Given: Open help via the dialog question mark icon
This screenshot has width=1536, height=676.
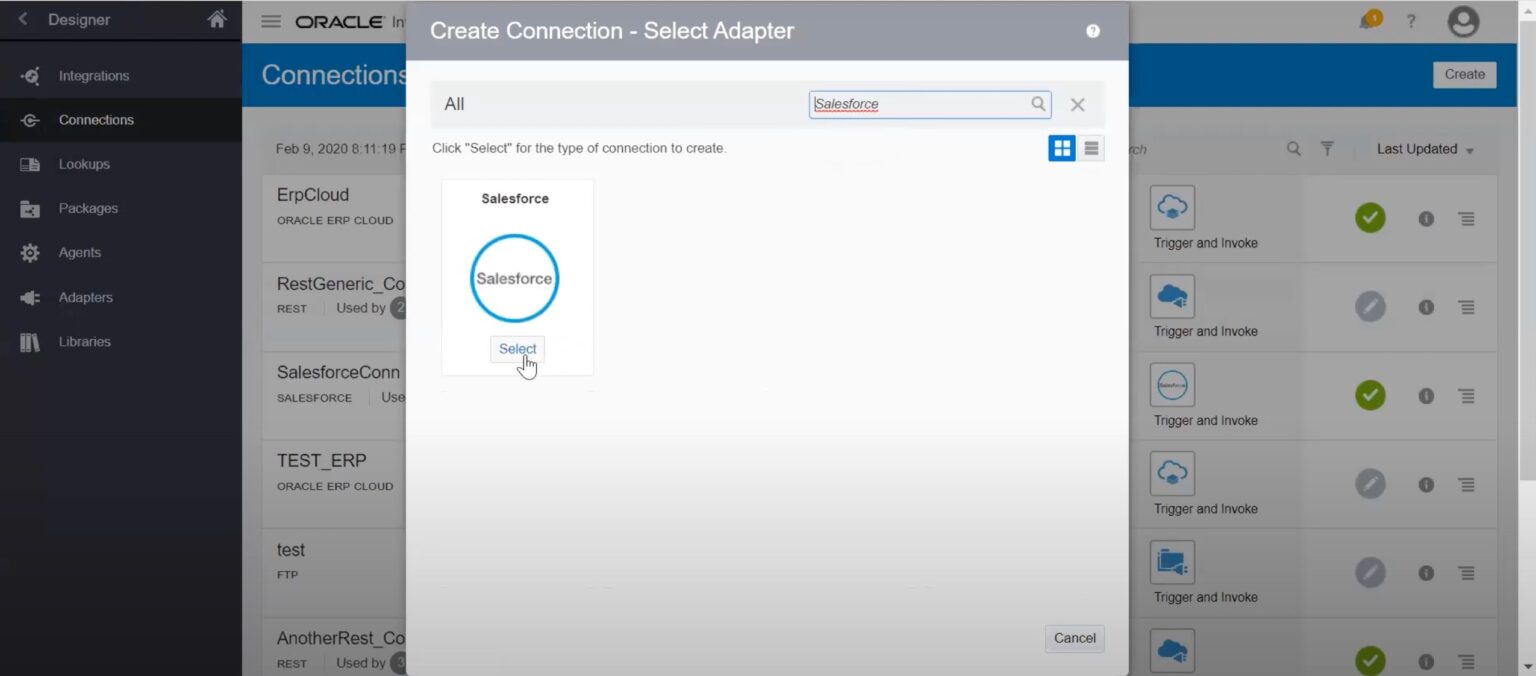Looking at the screenshot, I should (x=1093, y=31).
